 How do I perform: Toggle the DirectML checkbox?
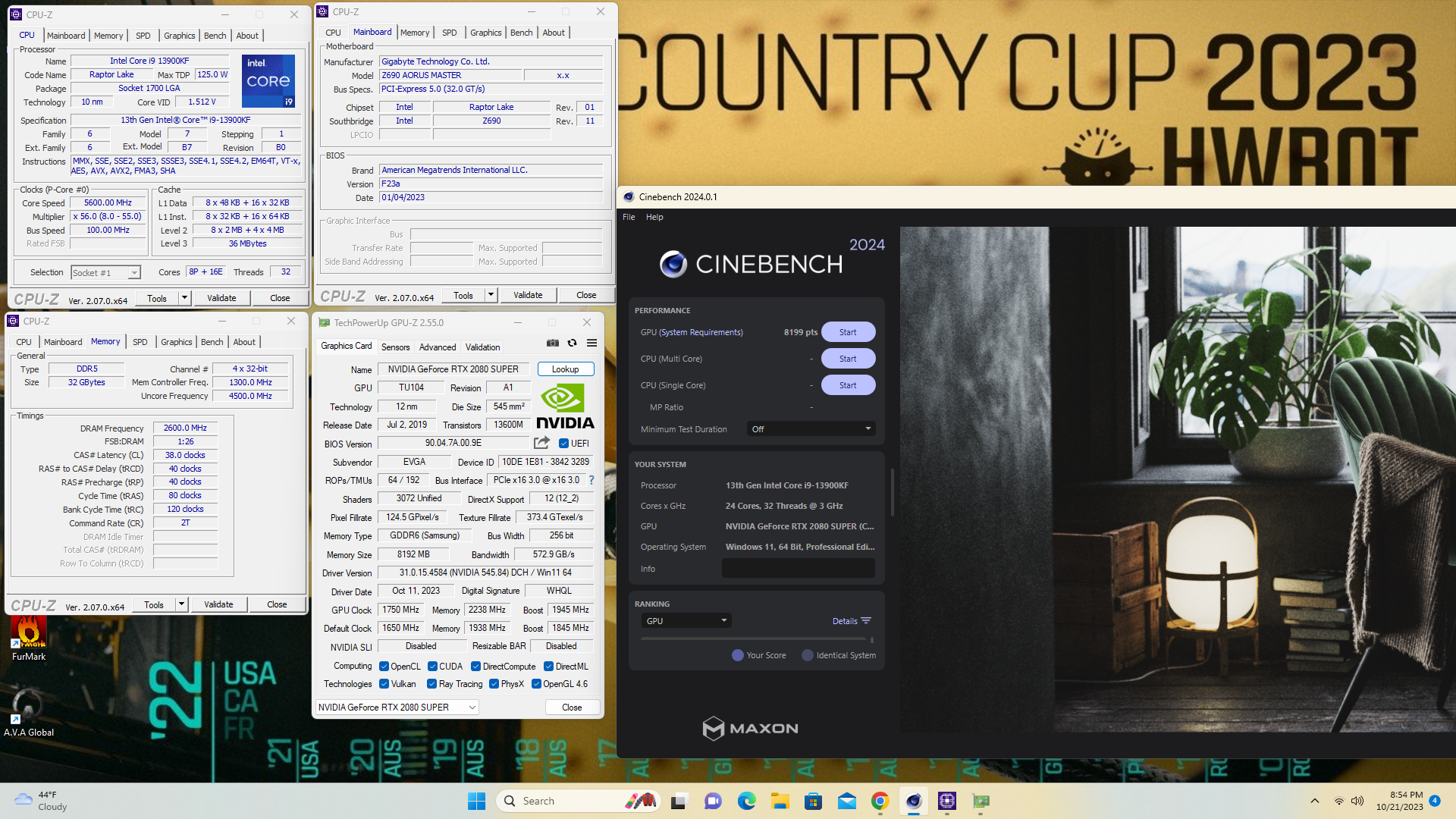pos(548,667)
